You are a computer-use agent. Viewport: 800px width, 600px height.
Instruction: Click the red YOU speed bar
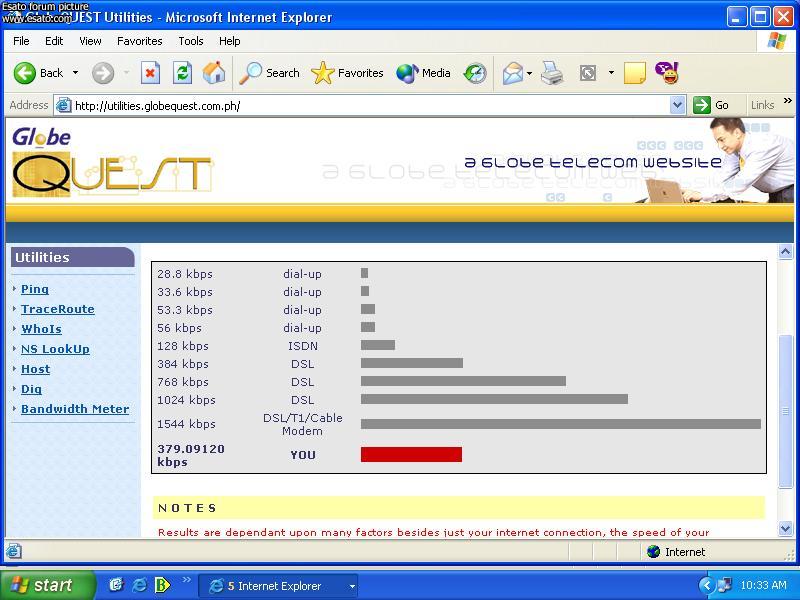coord(411,455)
